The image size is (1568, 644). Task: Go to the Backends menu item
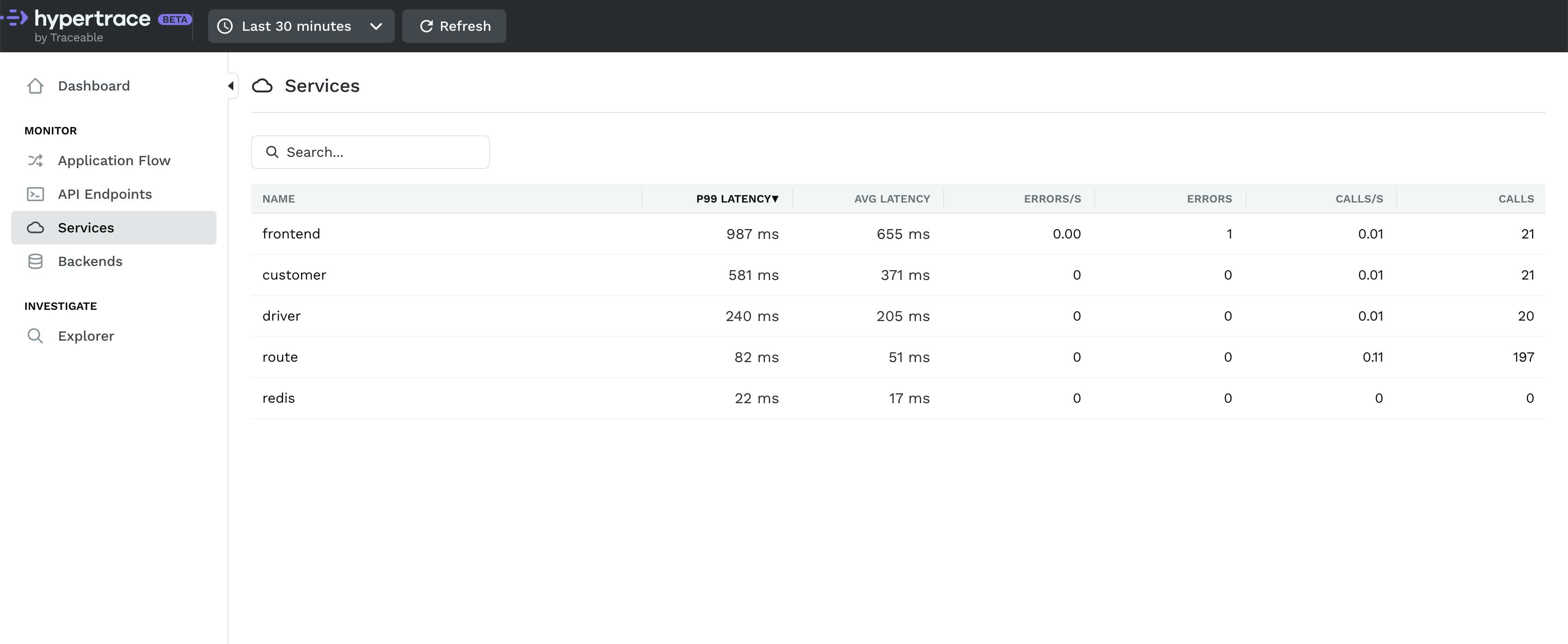click(90, 261)
